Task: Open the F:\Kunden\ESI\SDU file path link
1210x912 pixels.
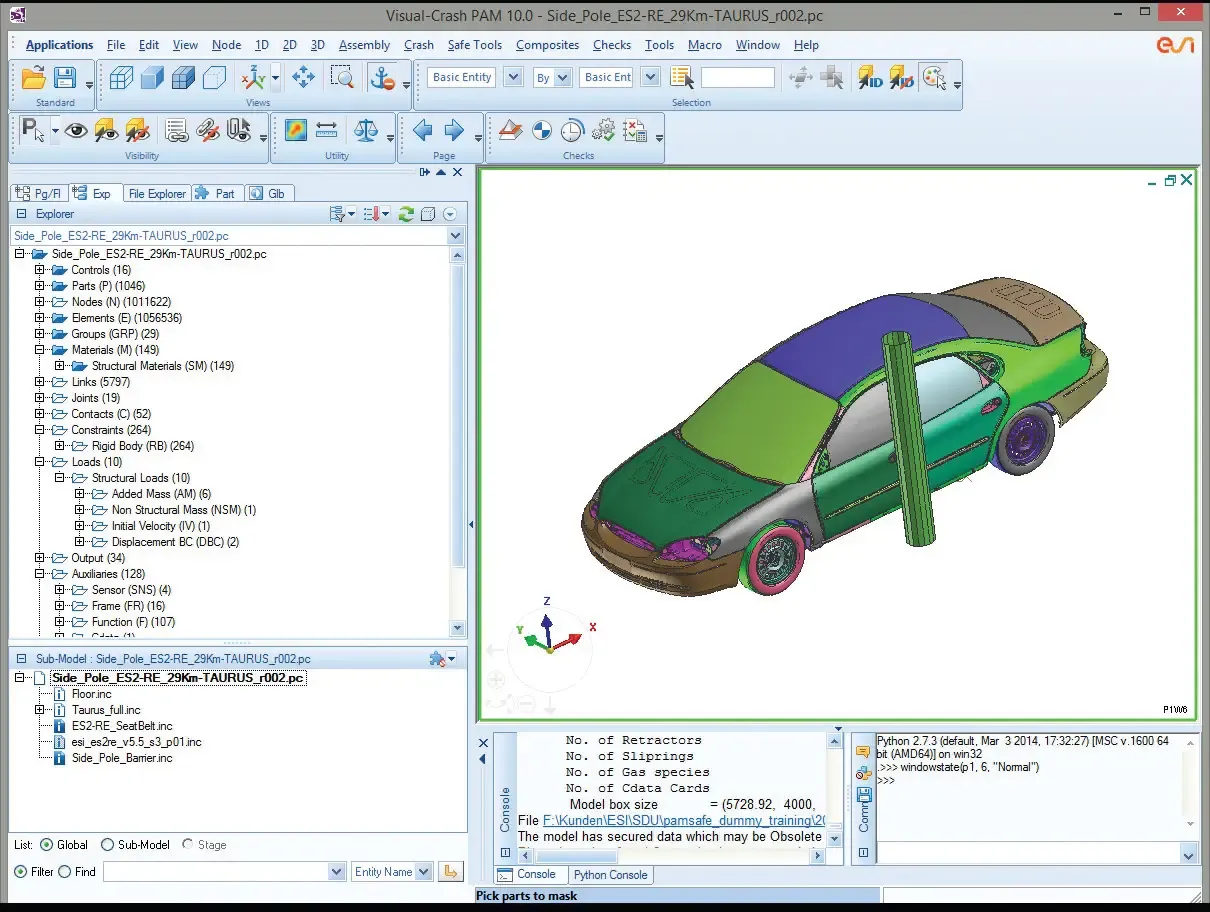Action: (x=682, y=820)
